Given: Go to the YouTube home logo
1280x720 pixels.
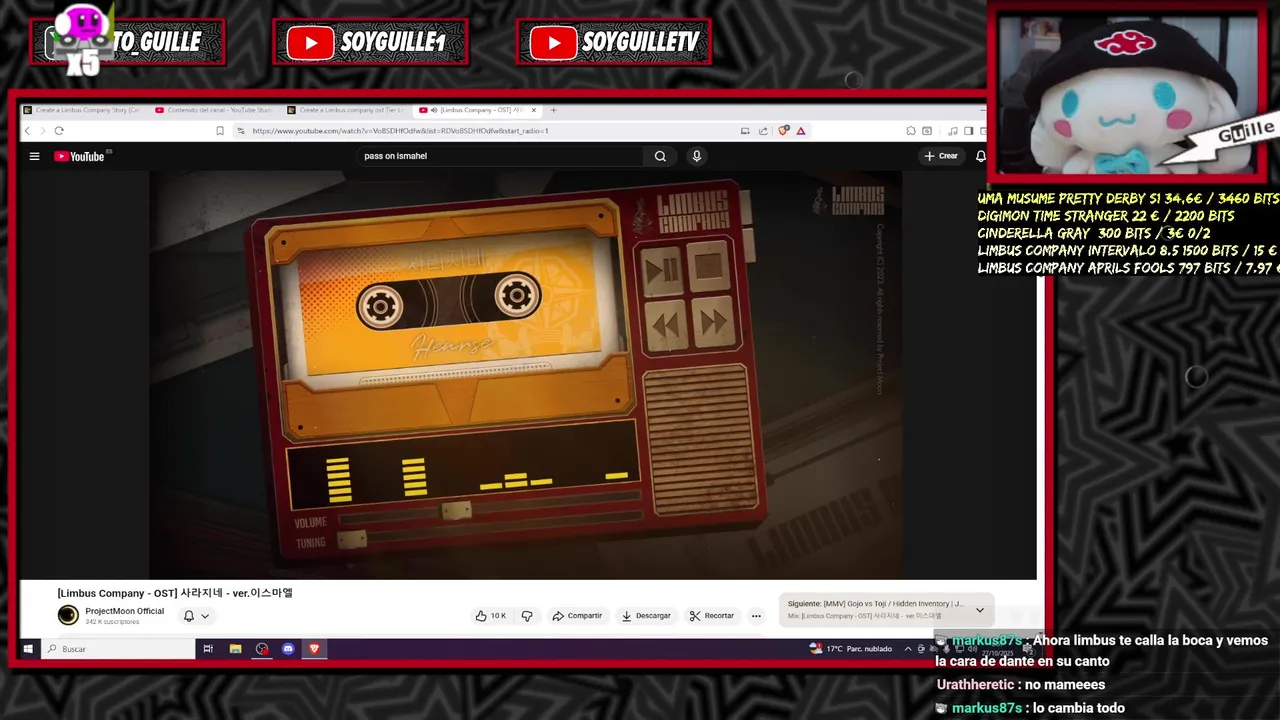Looking at the screenshot, I should [x=80, y=156].
